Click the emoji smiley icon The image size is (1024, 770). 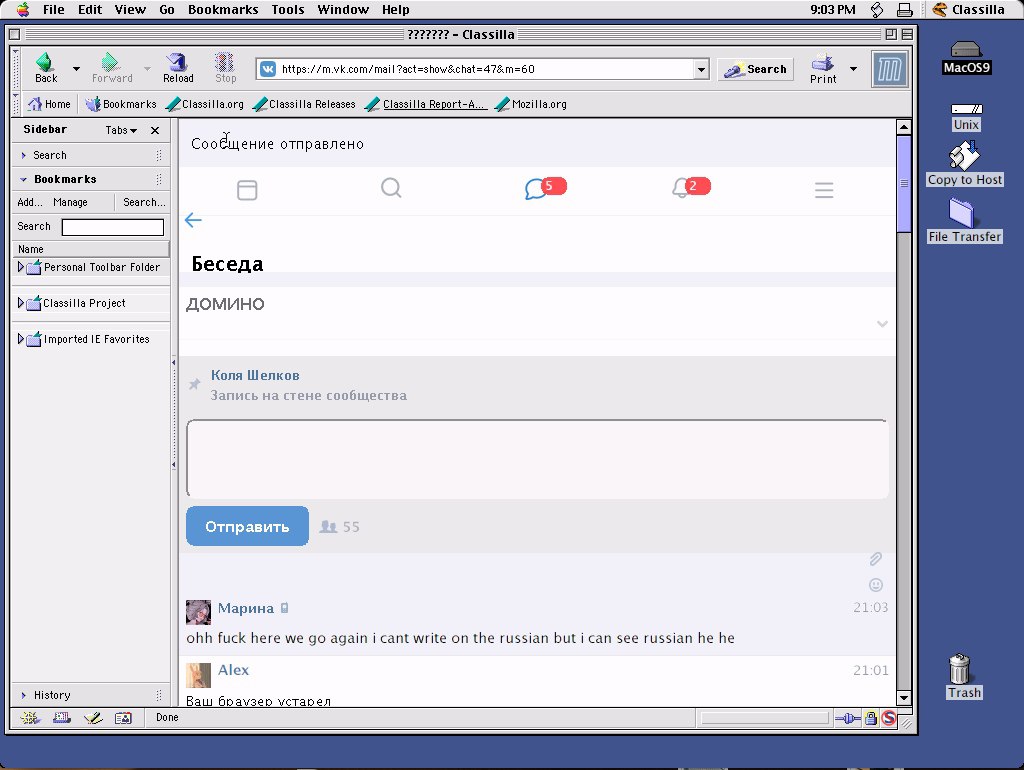[x=876, y=585]
